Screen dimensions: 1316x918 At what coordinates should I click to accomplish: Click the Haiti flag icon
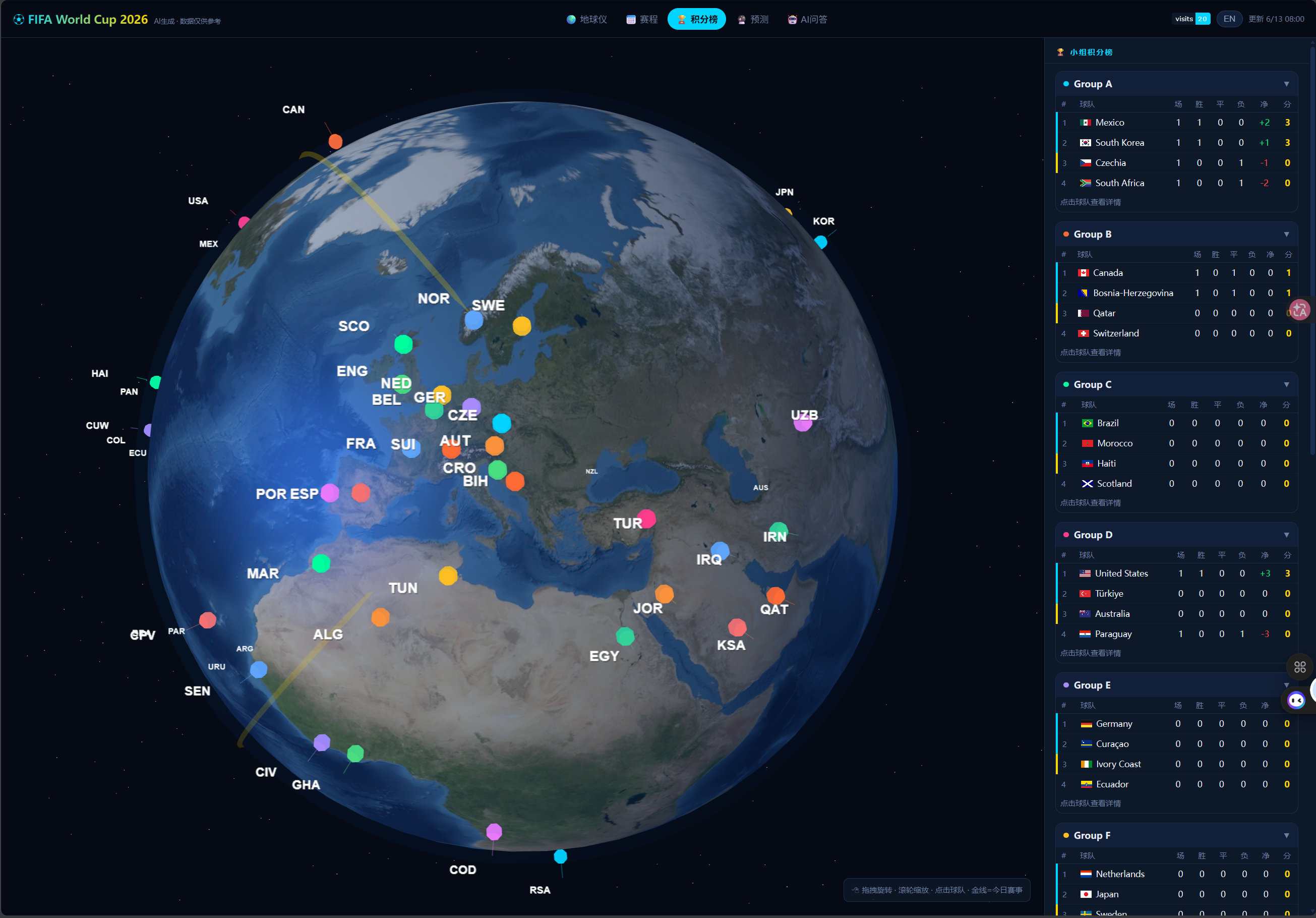1087,464
